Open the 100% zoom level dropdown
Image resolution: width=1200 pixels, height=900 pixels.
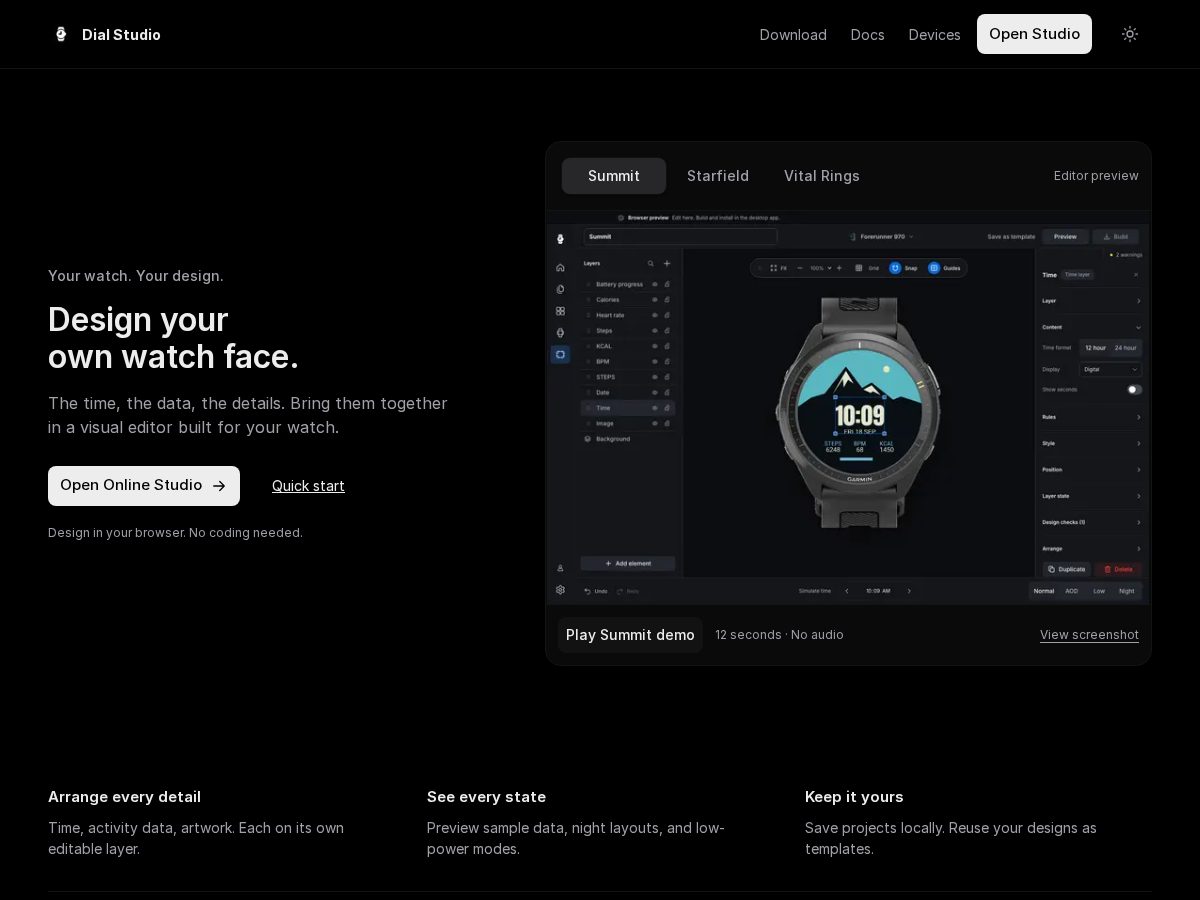[x=819, y=268]
